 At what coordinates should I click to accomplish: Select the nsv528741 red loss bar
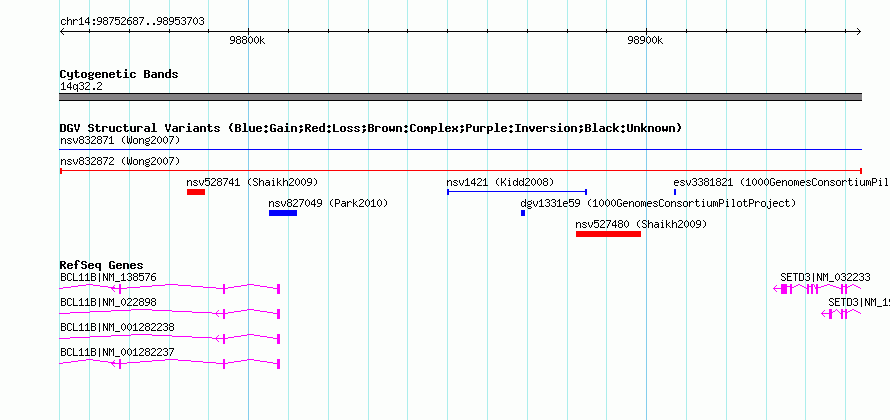[196, 192]
